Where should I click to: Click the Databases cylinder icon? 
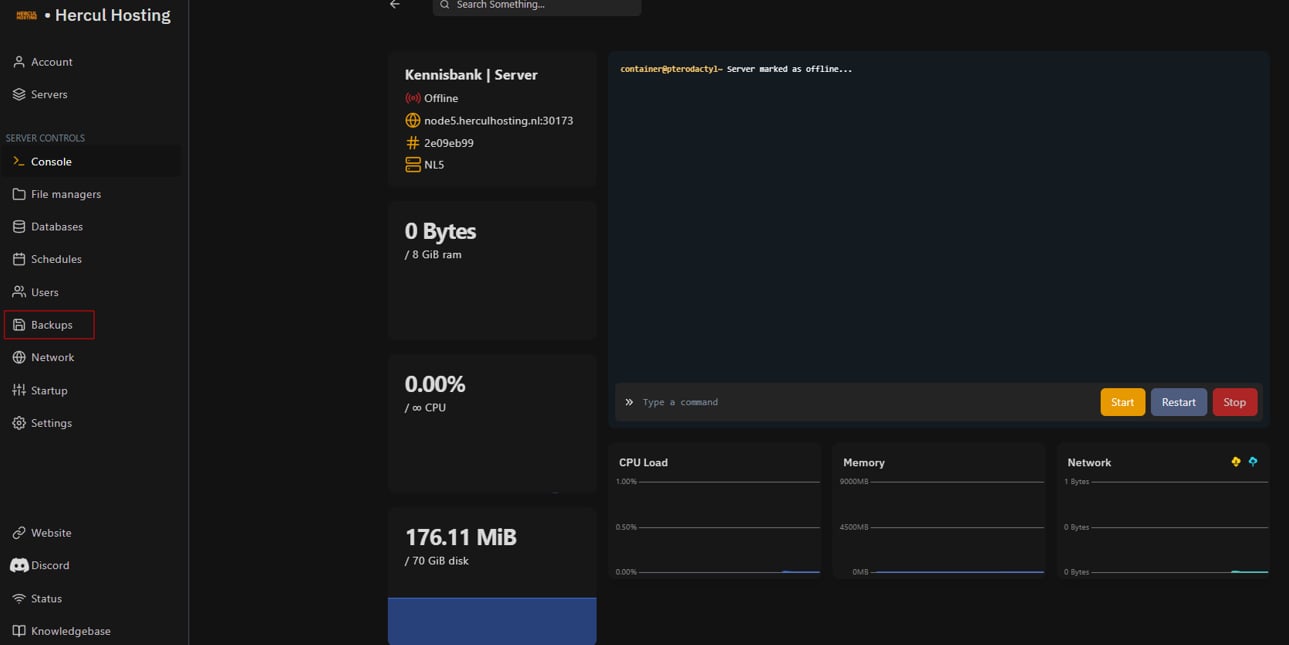(x=19, y=227)
